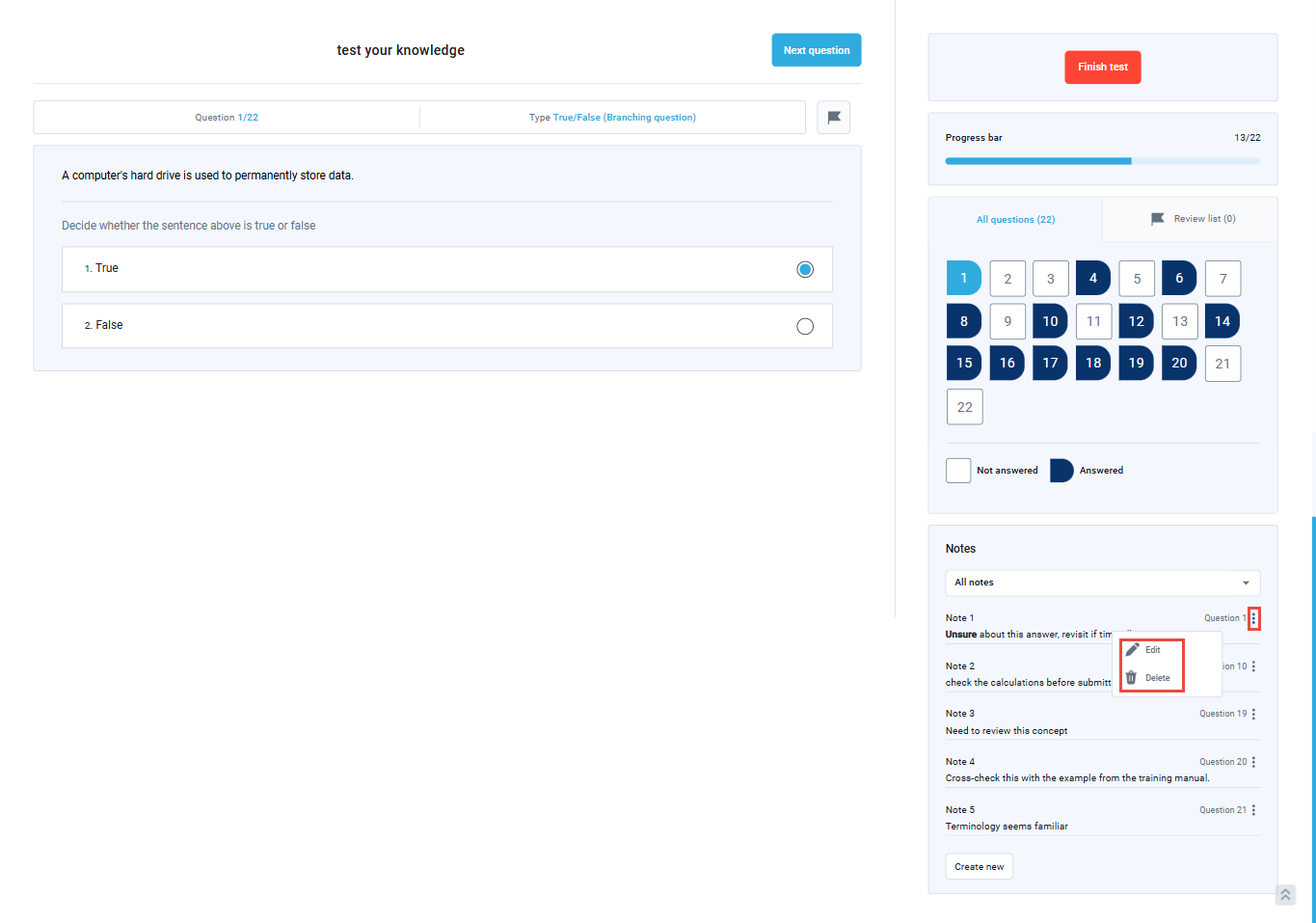Jump to question 22
Image resolution: width=1316 pixels, height=923 pixels.
tap(964, 407)
